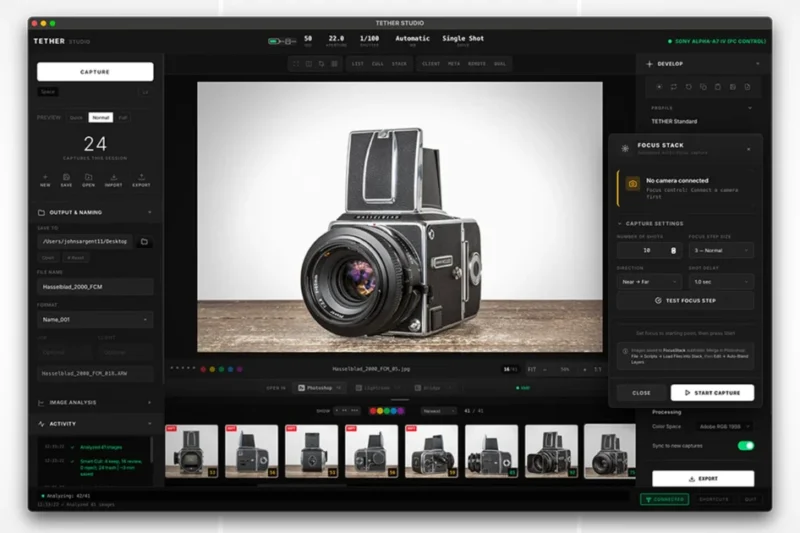Click the third view-mode icon in center toolbar
This screenshot has height=533, width=800.
tap(321, 64)
